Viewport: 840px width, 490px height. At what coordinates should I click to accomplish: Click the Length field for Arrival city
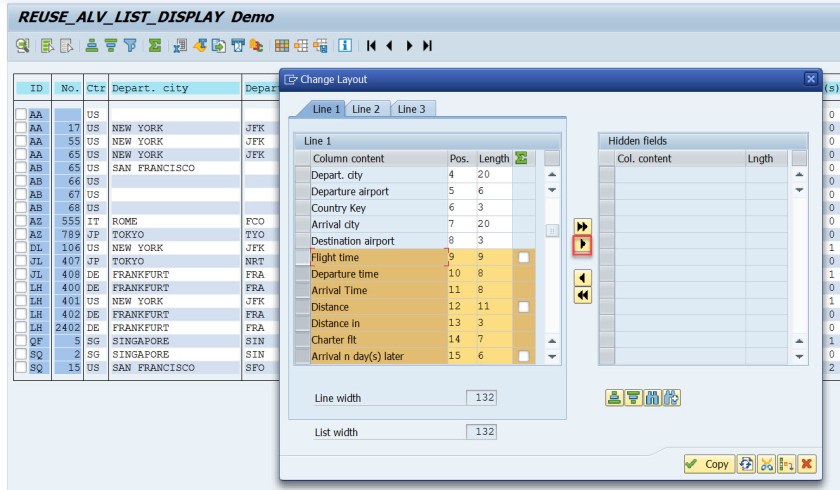[x=494, y=224]
